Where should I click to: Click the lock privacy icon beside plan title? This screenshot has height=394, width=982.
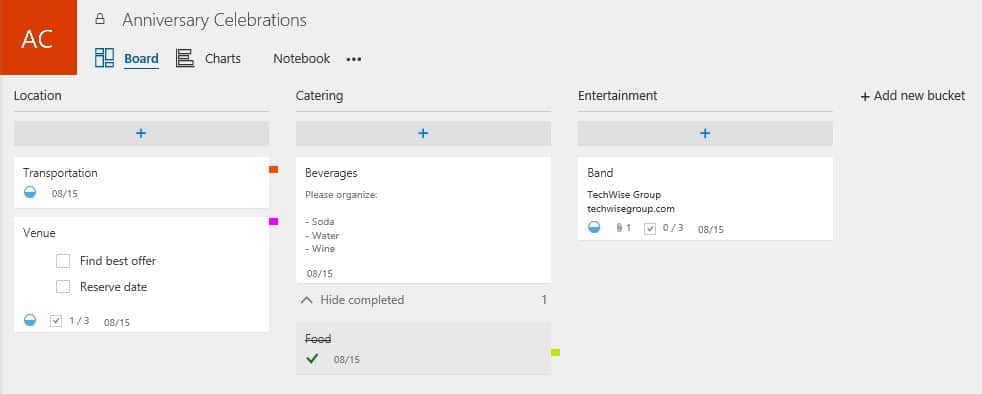click(100, 19)
